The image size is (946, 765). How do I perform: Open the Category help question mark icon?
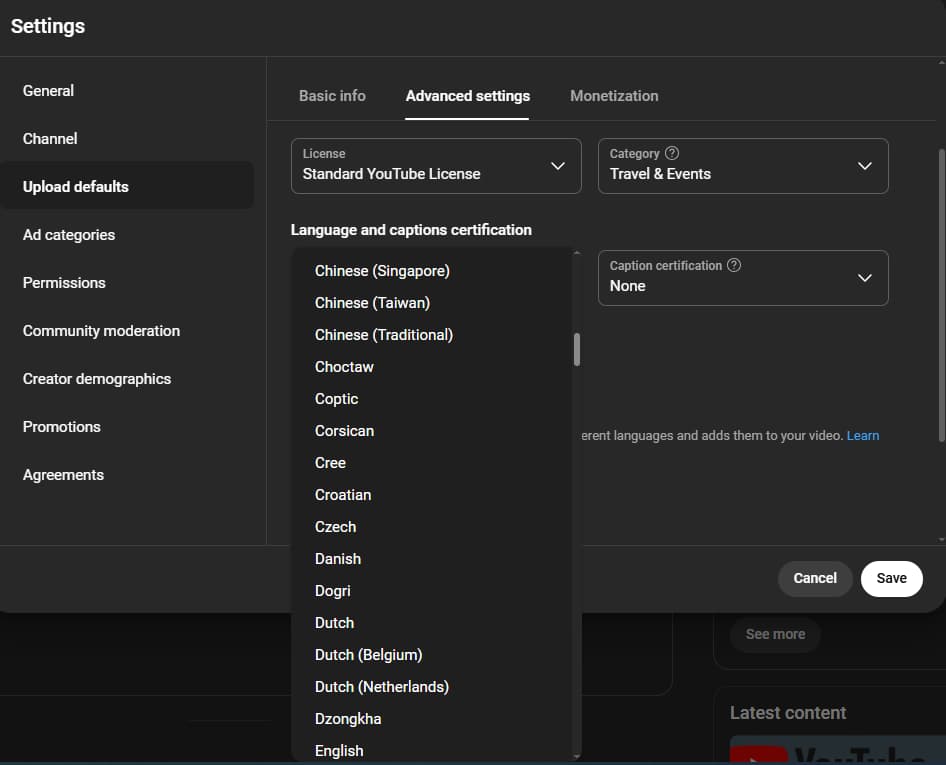pyautogui.click(x=671, y=153)
